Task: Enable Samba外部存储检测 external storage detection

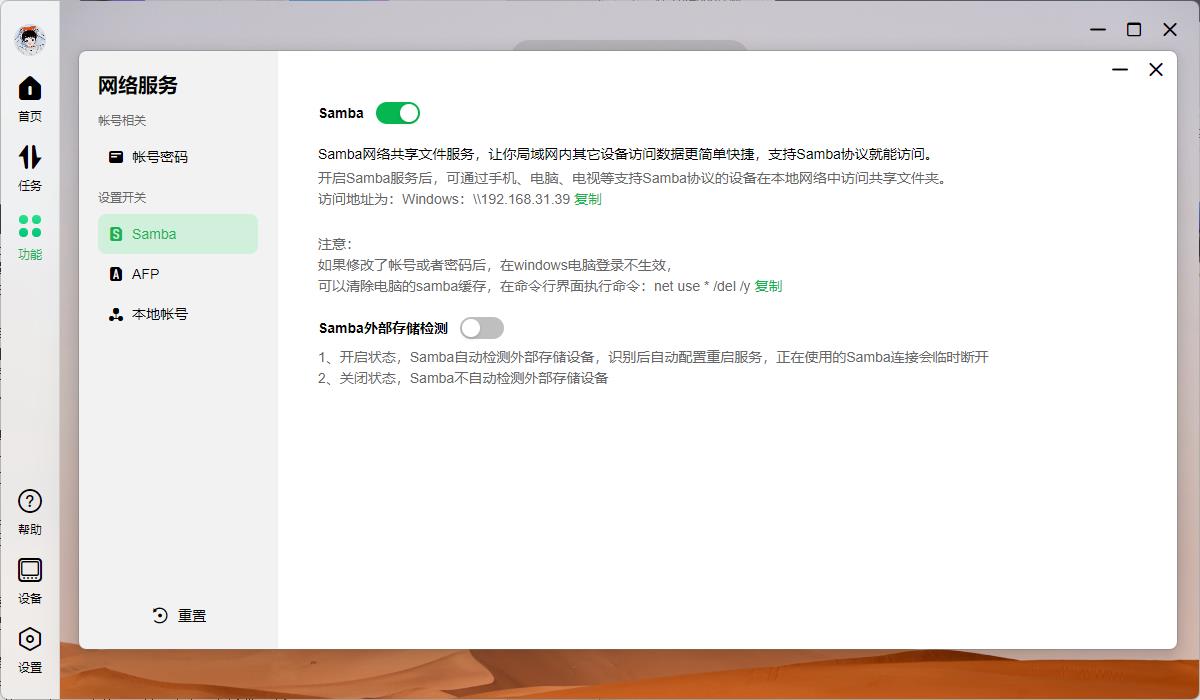Action: (483, 328)
